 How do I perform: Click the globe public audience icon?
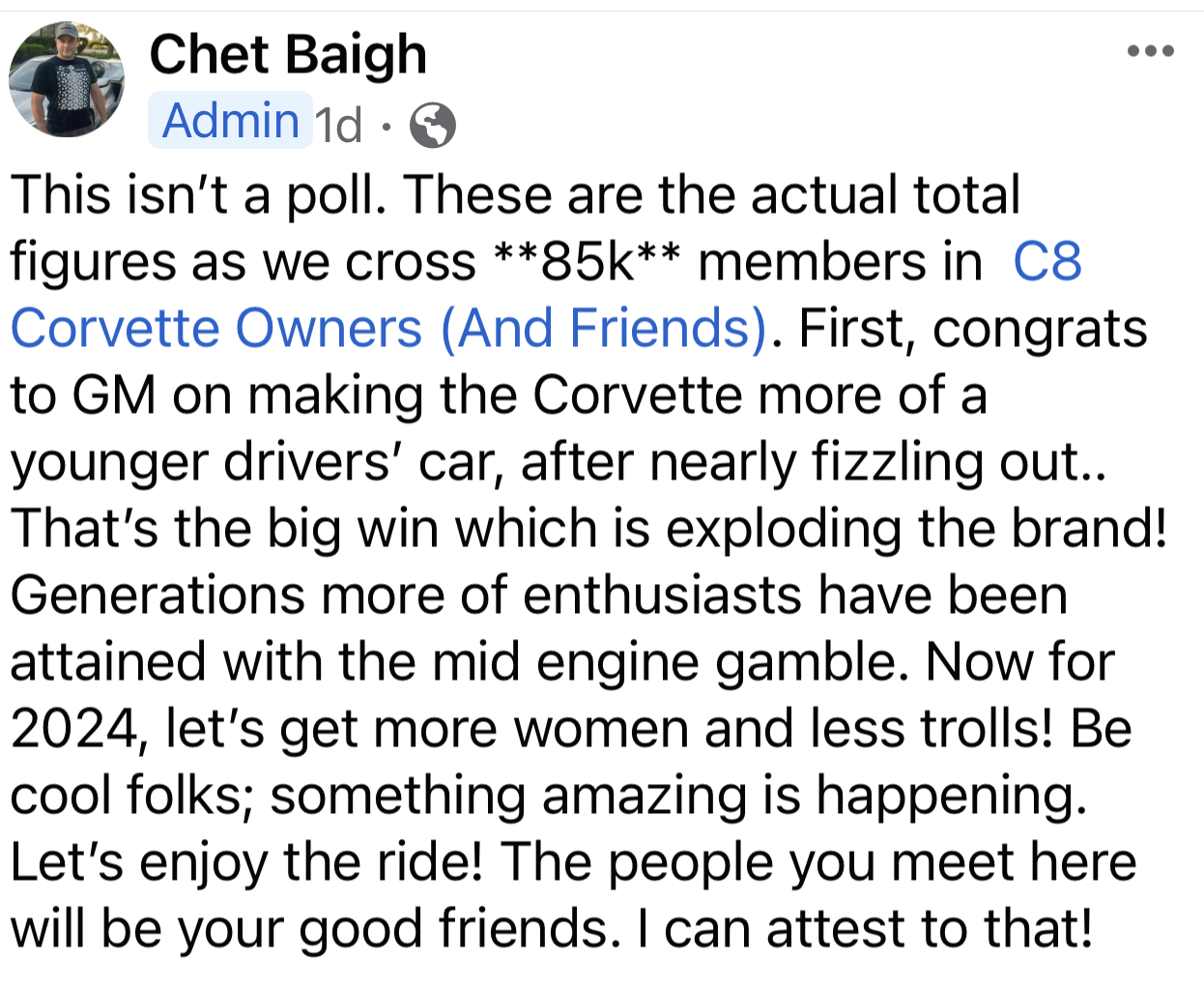click(433, 125)
